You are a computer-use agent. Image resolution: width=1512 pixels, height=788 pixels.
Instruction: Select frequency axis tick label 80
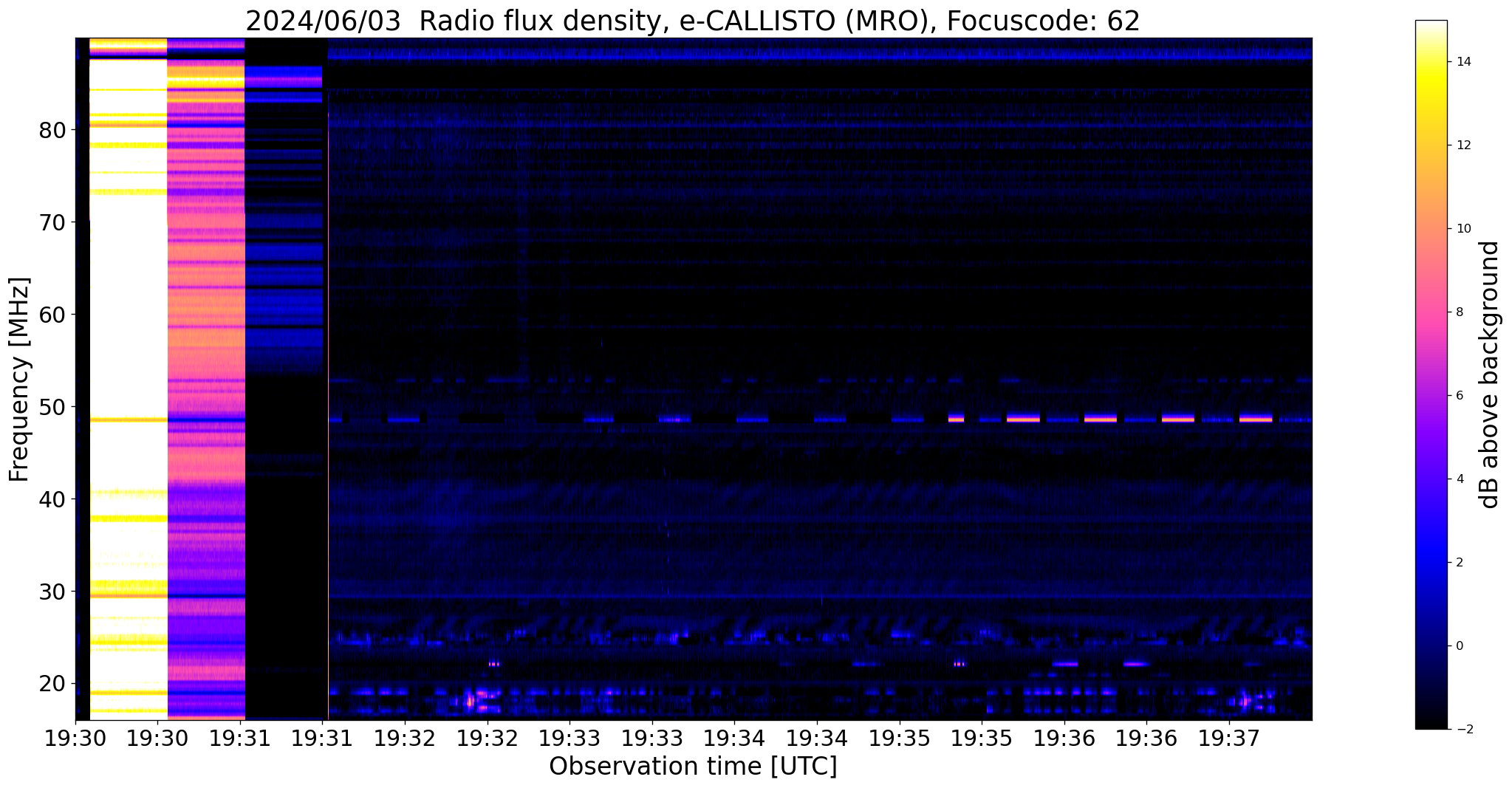[53, 131]
